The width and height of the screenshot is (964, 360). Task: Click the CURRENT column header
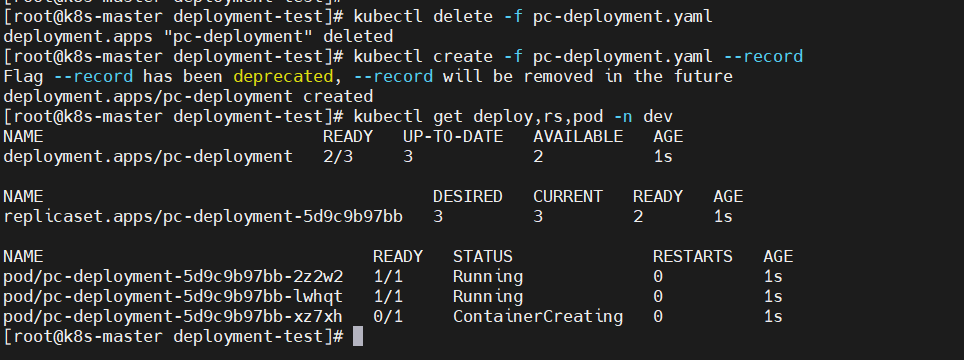click(x=568, y=197)
